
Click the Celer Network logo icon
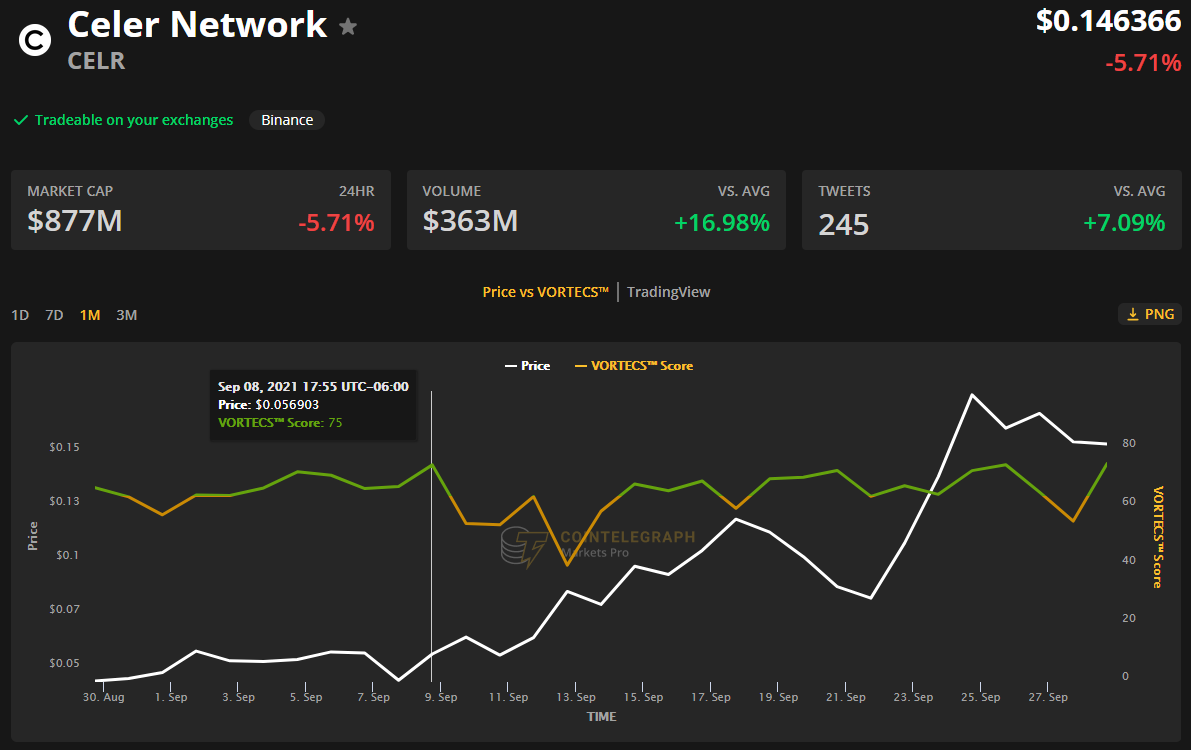[35, 40]
